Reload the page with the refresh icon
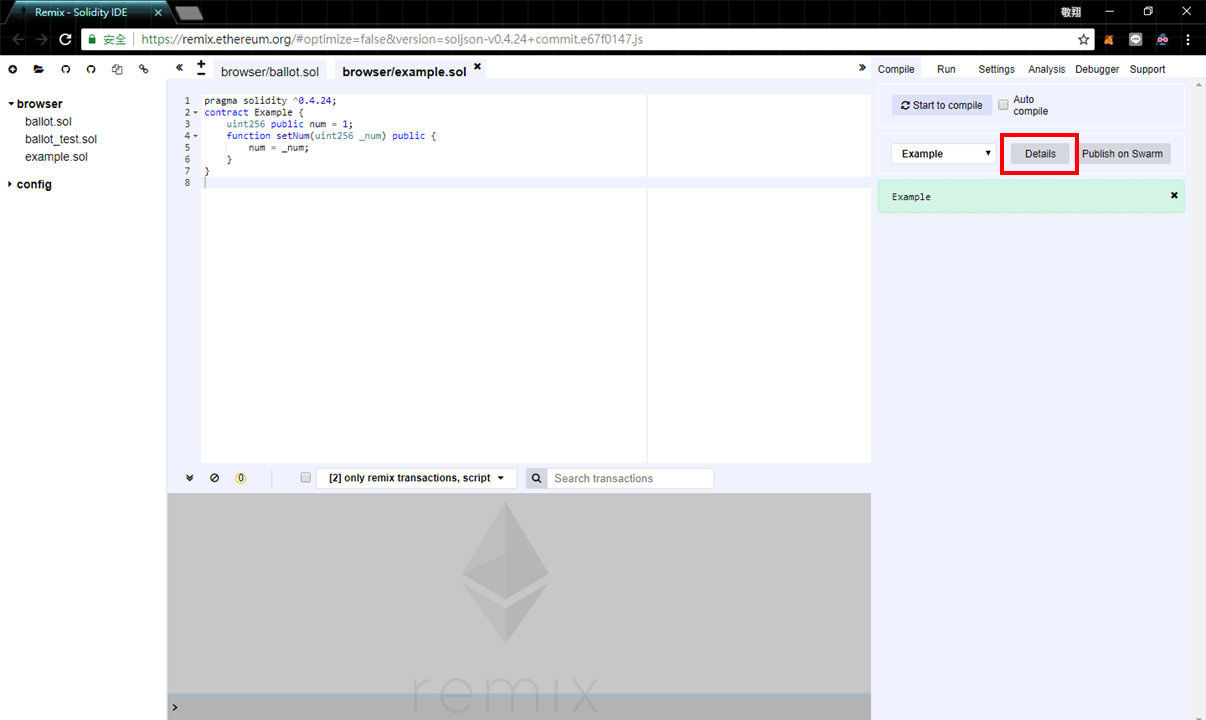This screenshot has width=1206, height=720. tap(66, 39)
